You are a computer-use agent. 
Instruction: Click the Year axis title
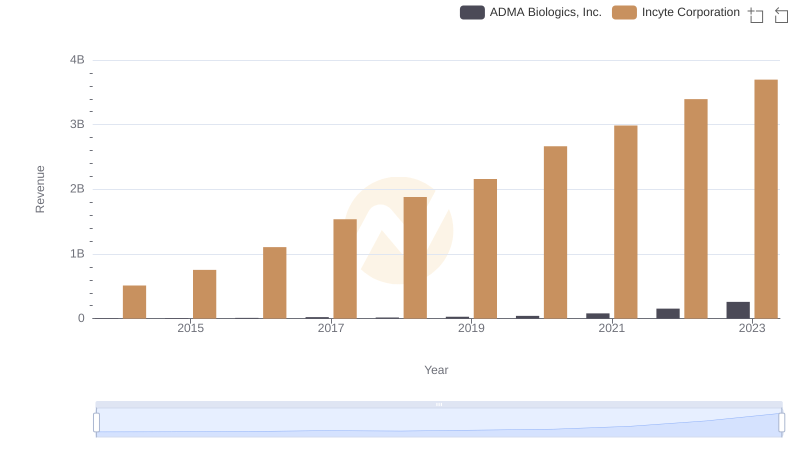436,370
